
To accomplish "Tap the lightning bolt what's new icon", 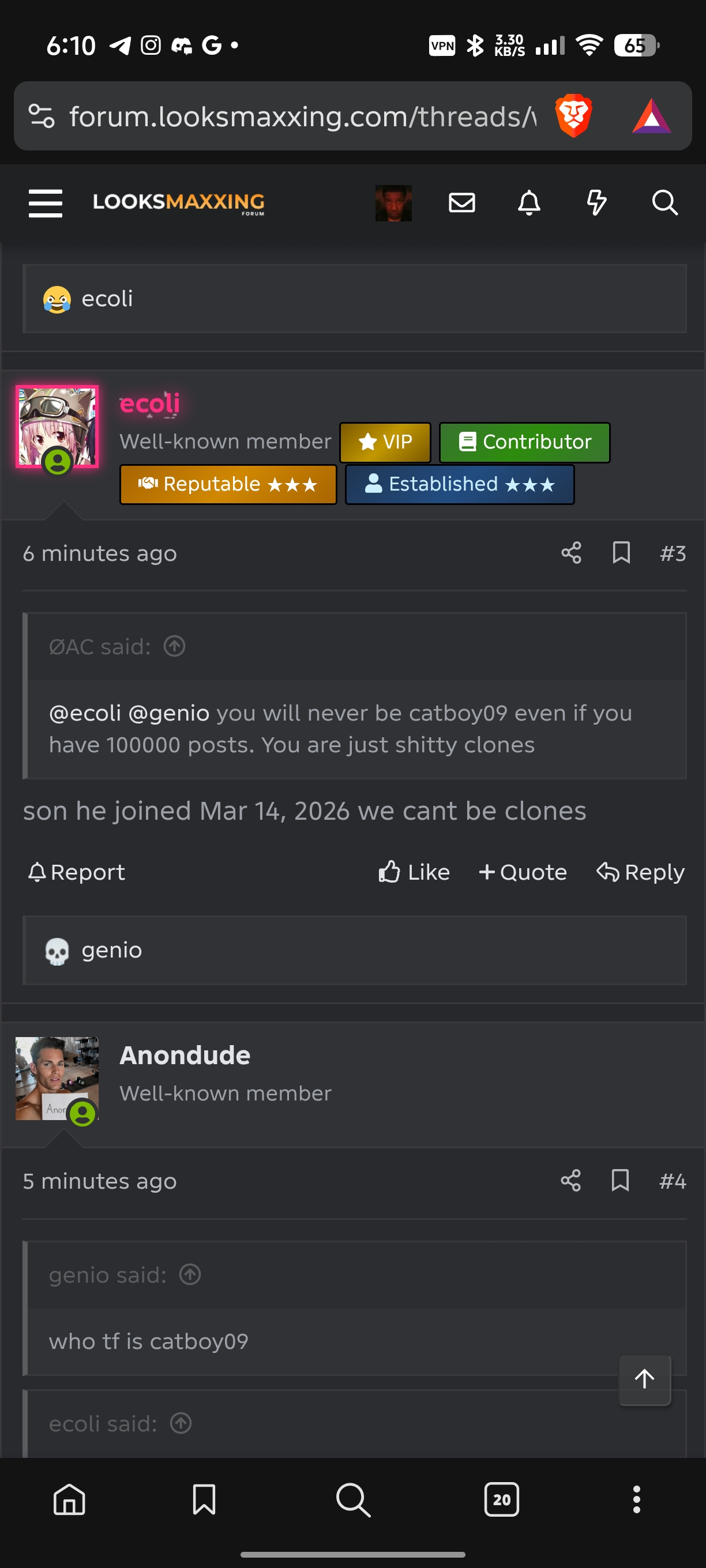I will [596, 203].
